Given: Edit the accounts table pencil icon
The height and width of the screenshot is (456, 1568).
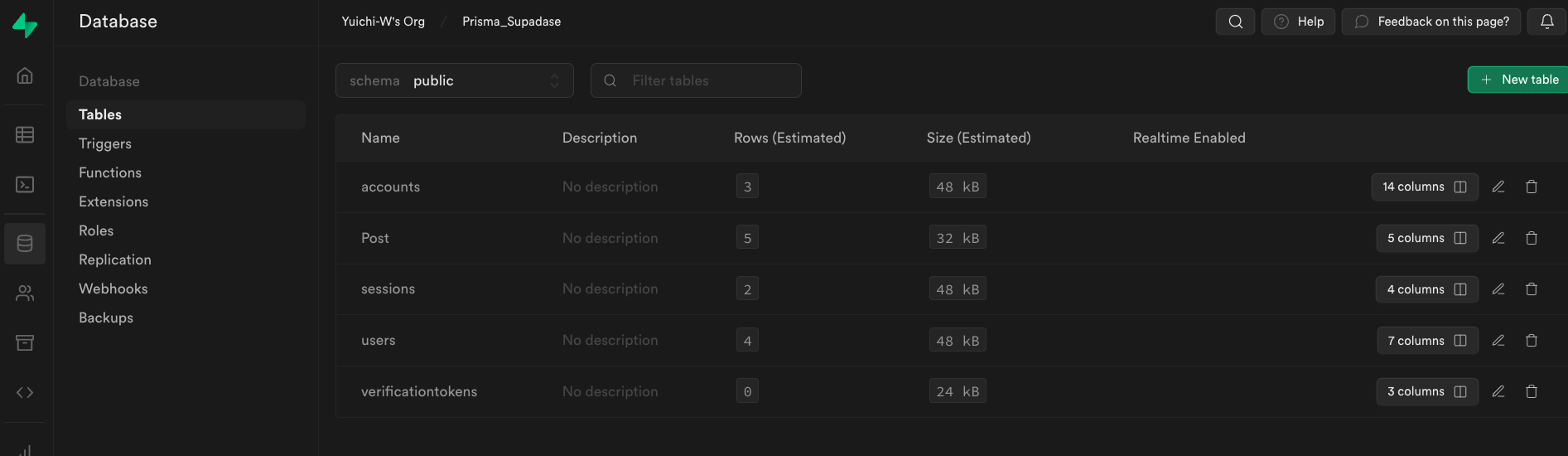Looking at the screenshot, I should 1498,187.
